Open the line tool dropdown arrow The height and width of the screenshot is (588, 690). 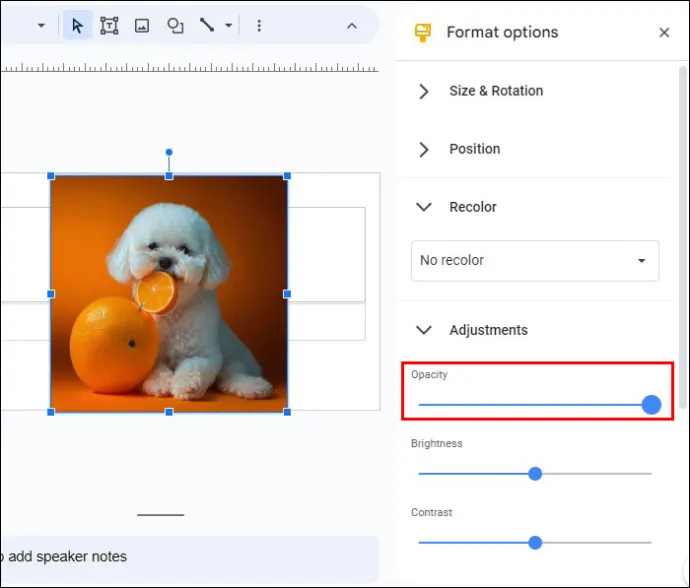(228, 26)
